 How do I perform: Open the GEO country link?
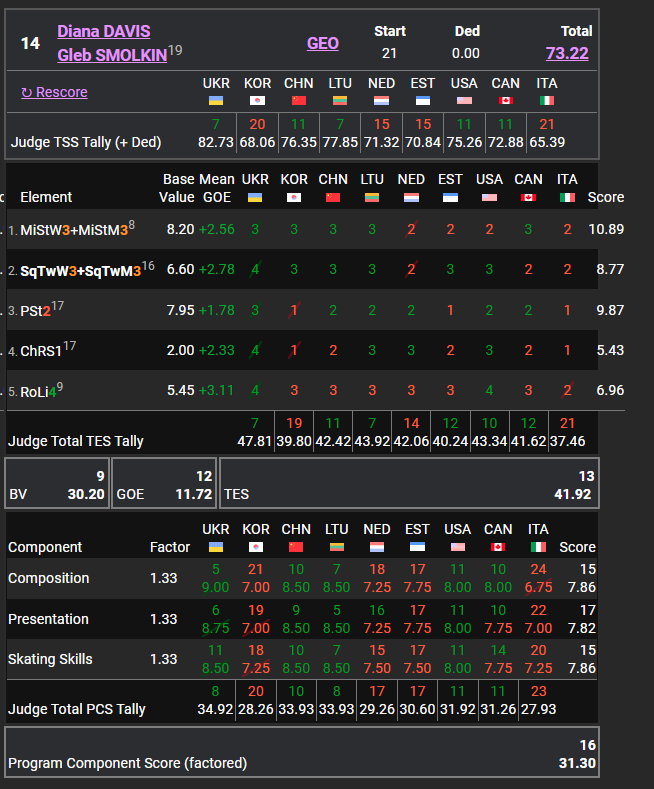coord(322,43)
